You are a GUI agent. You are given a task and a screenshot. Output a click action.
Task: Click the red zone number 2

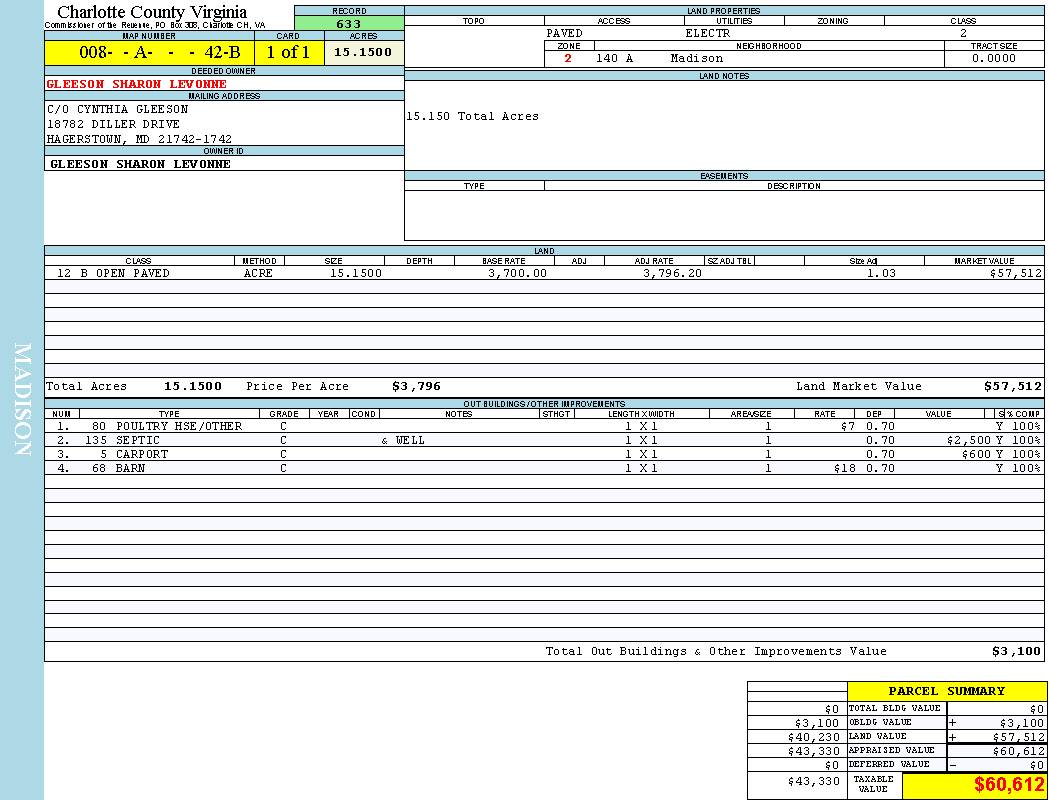(568, 59)
